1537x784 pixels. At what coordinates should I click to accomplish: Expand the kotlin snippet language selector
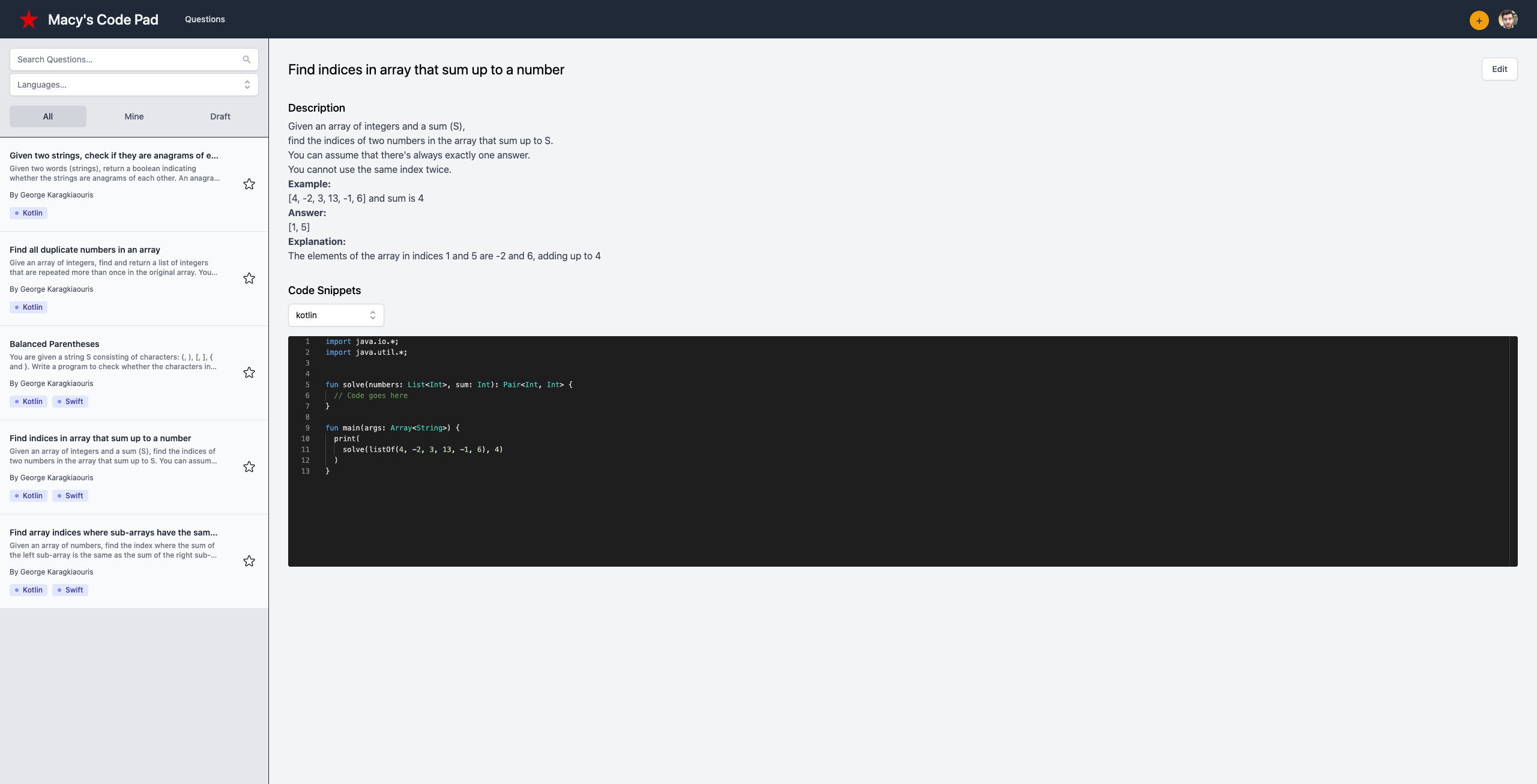[336, 315]
